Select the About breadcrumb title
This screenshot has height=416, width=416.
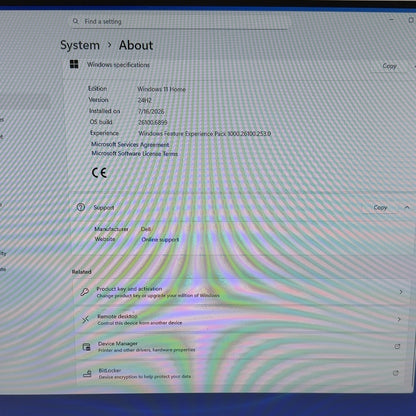[136, 45]
